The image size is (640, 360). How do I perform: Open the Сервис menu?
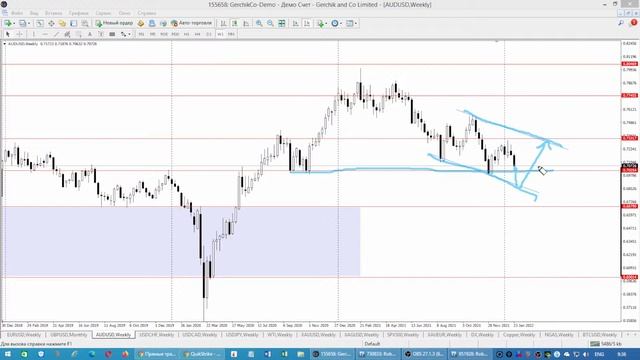104,13
